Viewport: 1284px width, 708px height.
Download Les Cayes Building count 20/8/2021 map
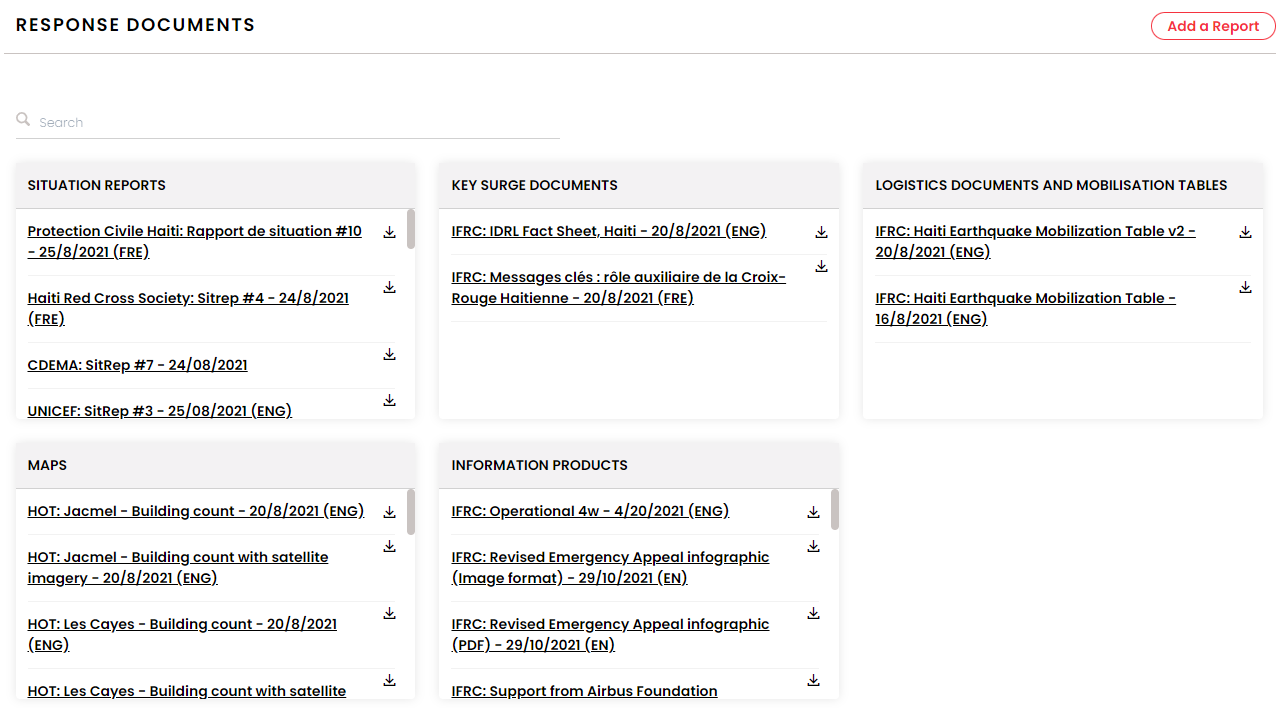click(390, 613)
